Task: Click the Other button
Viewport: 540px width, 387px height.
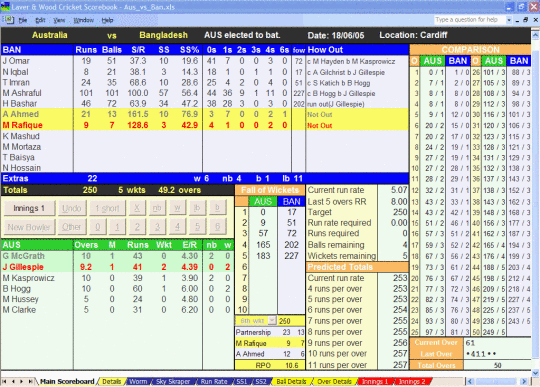Action: 71,227
